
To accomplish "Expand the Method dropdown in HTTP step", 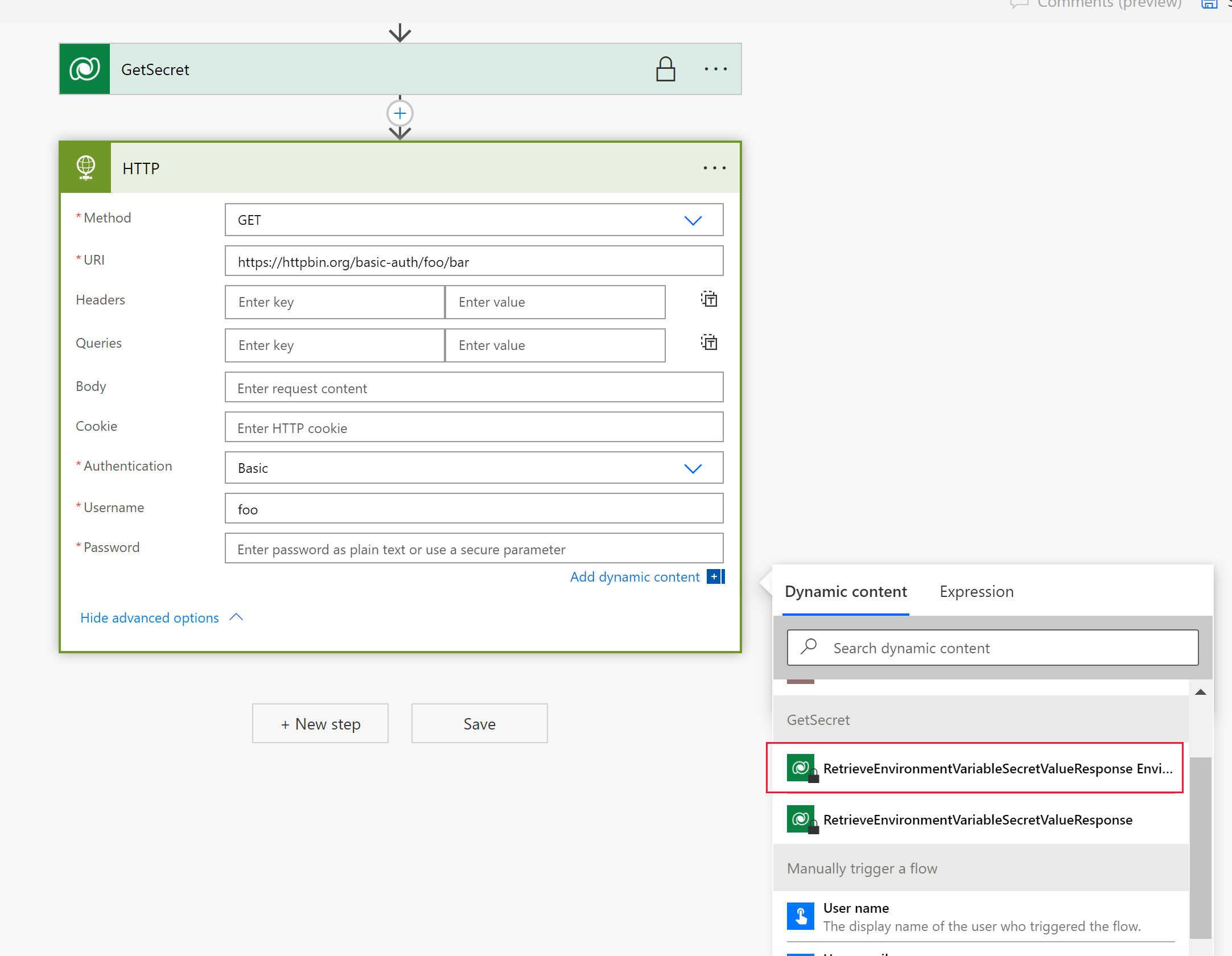I will [x=694, y=220].
